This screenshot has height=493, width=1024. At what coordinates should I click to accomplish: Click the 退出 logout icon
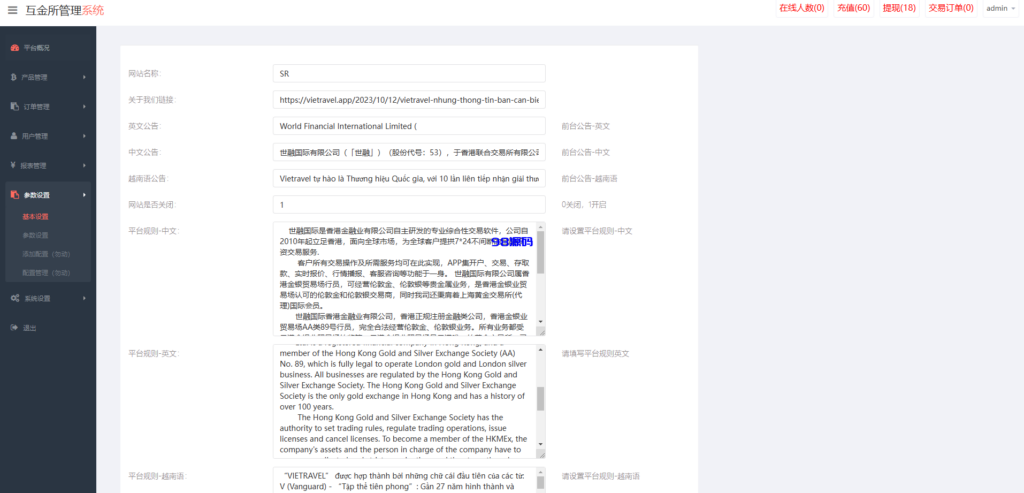(14, 327)
